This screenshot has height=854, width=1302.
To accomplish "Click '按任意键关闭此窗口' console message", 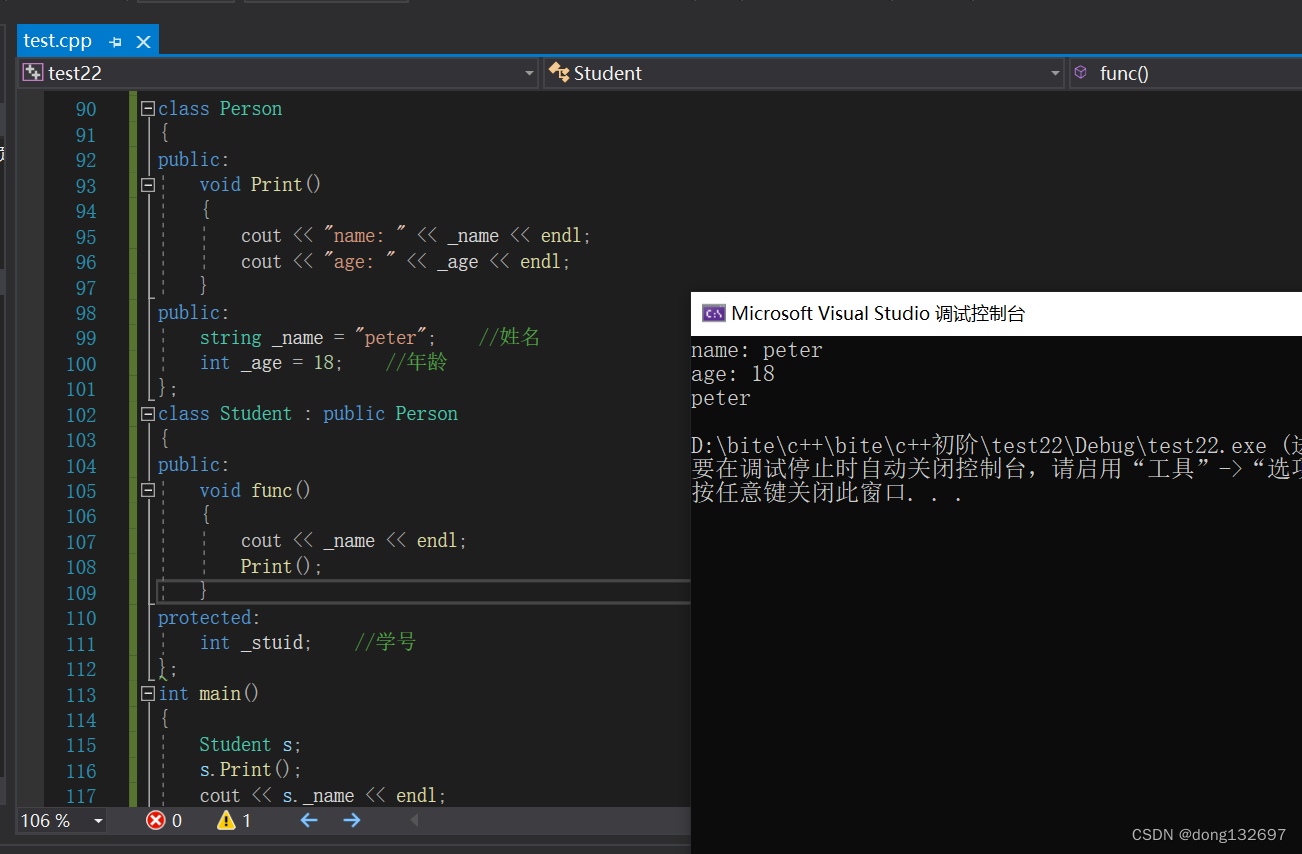I will 827,493.
